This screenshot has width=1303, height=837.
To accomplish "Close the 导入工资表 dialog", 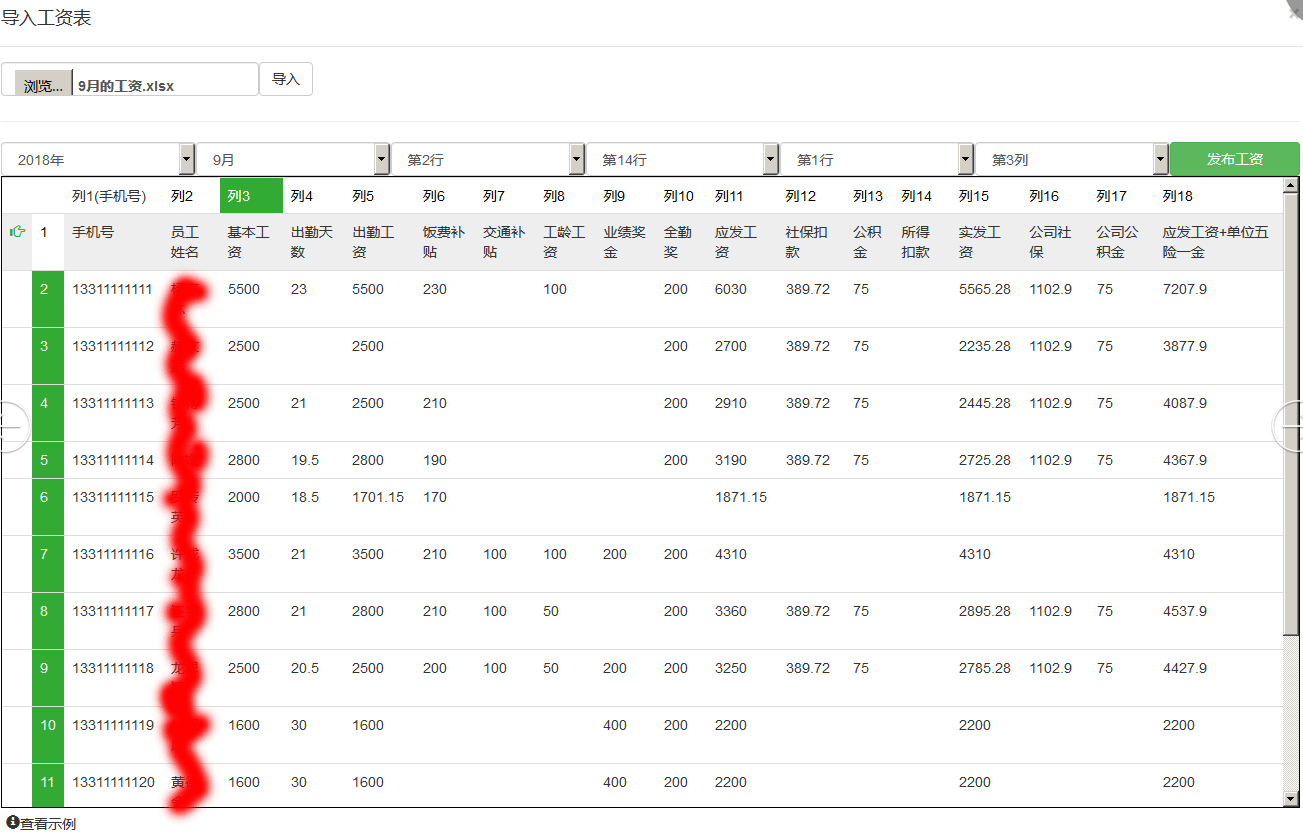I will pos(1296,8).
